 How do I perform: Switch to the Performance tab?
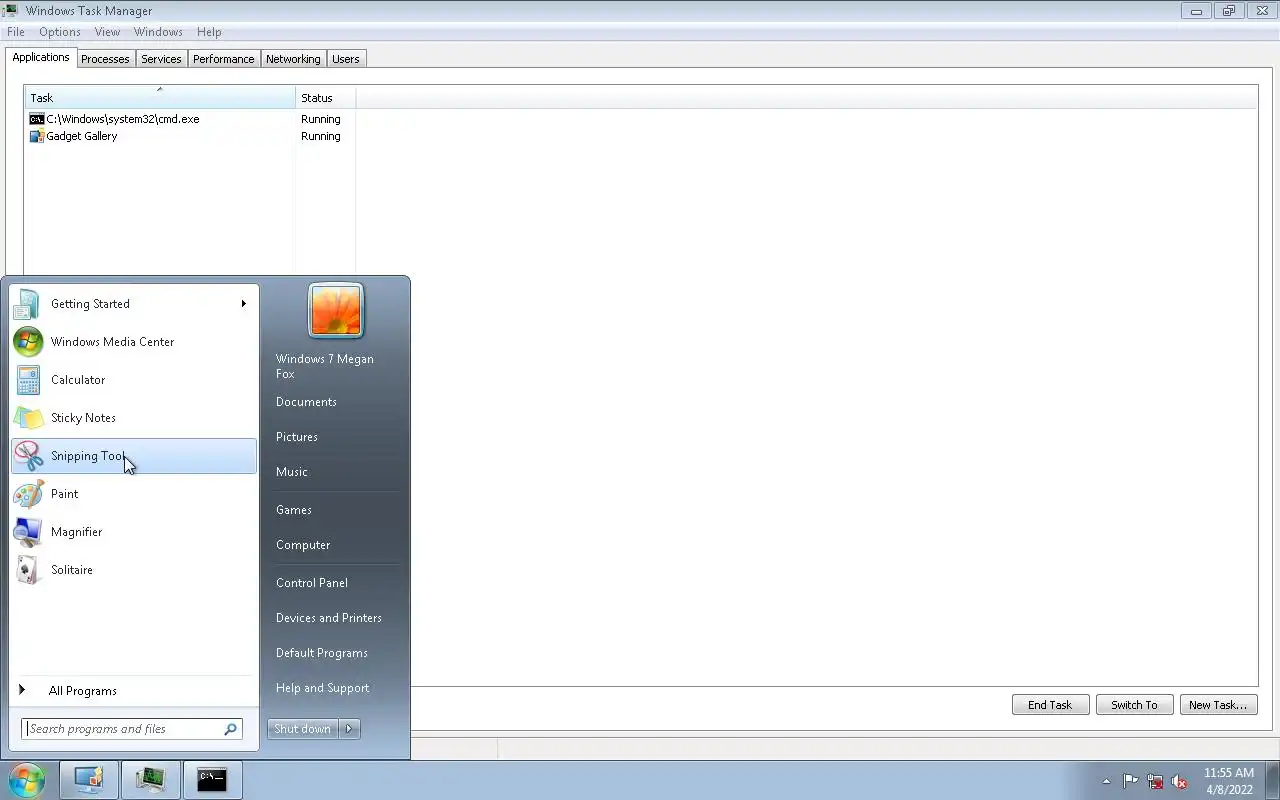tap(224, 59)
